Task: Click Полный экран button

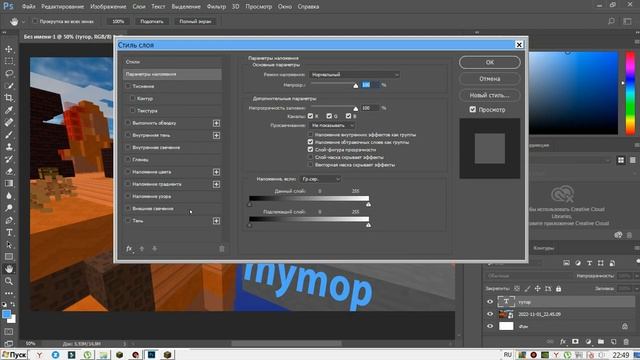Action: pos(195,21)
